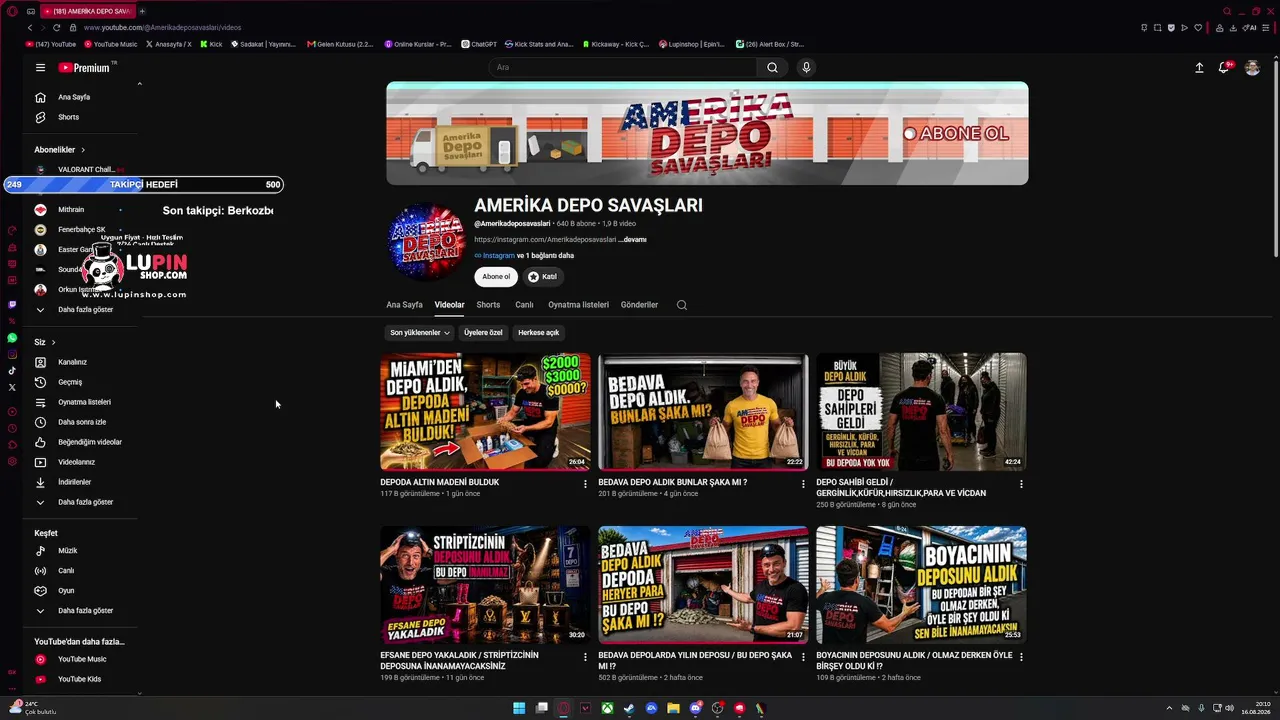The height and width of the screenshot is (720, 1280).
Task: Open the Oynatma listeleri channel tab
Action: click(x=578, y=305)
